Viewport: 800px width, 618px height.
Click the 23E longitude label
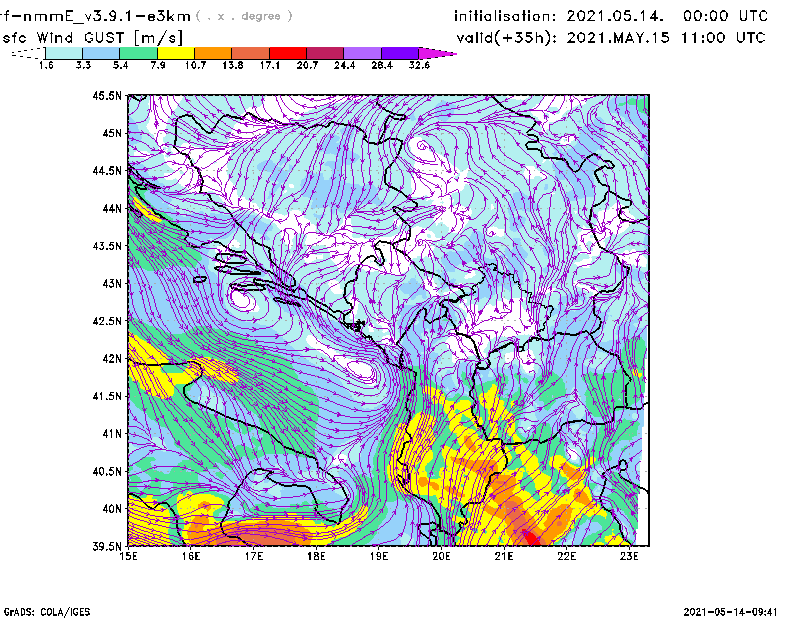point(629,556)
